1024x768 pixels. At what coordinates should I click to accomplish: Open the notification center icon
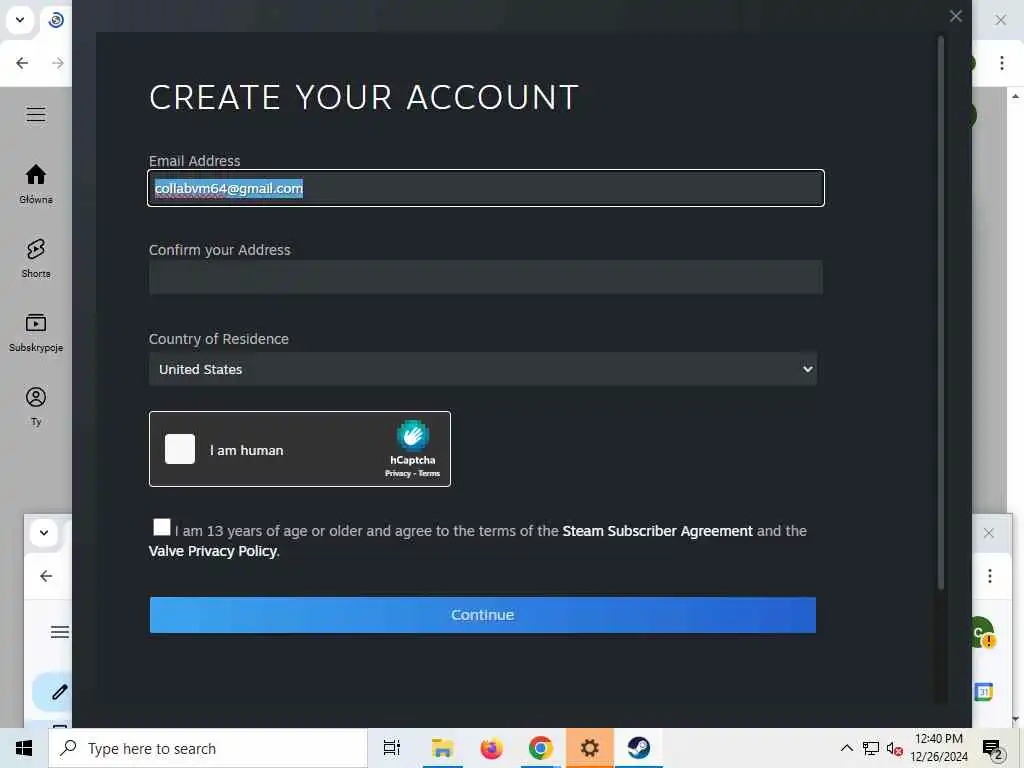click(x=993, y=750)
